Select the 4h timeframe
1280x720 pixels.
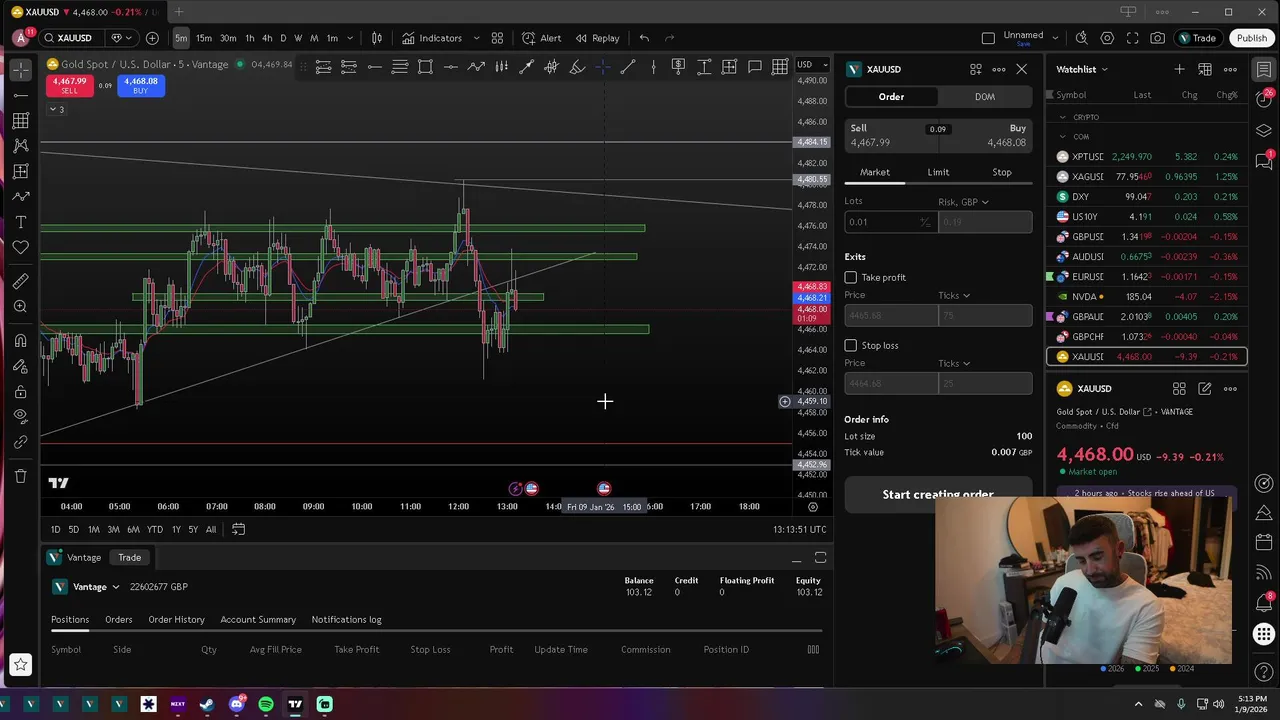267,38
